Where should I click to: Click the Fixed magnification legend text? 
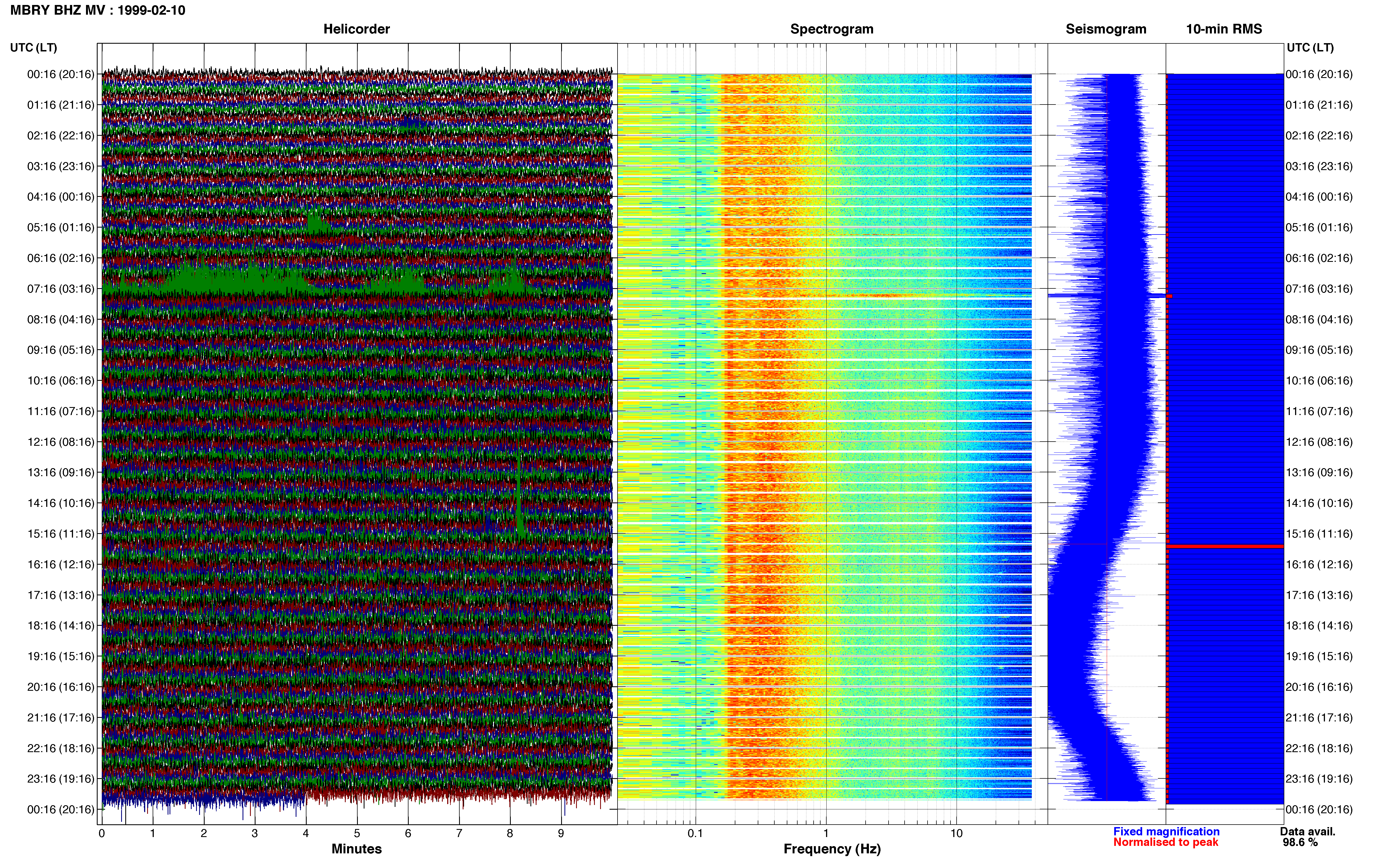[x=1166, y=831]
